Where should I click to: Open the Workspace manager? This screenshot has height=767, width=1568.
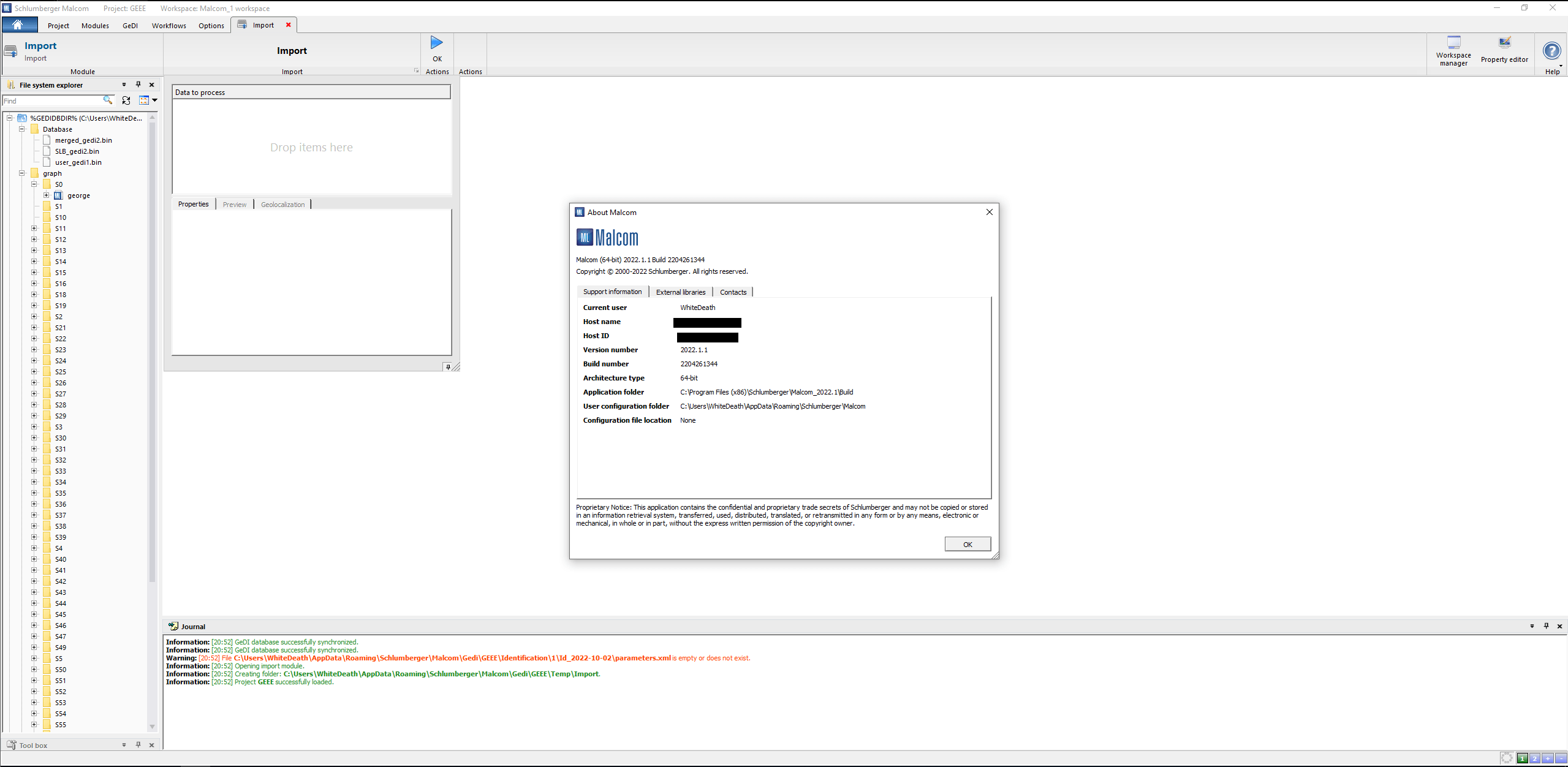pos(1453,50)
